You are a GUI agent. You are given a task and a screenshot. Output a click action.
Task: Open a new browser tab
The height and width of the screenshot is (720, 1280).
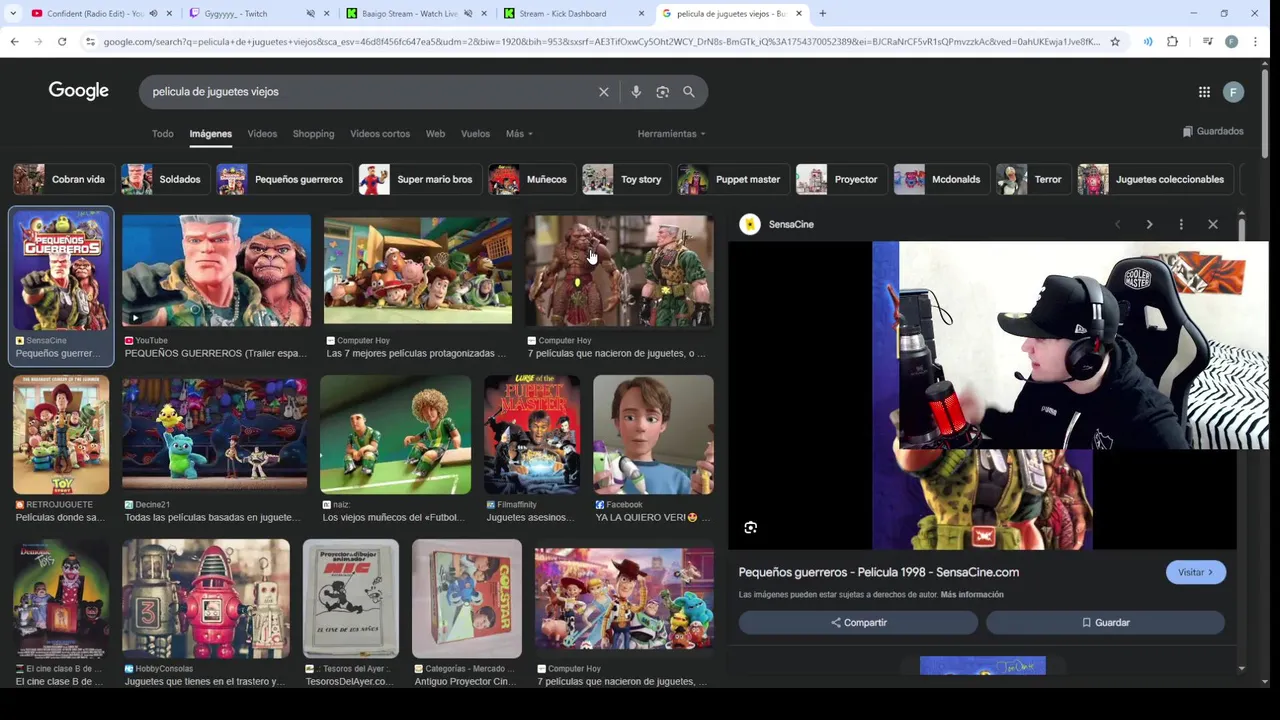point(822,14)
